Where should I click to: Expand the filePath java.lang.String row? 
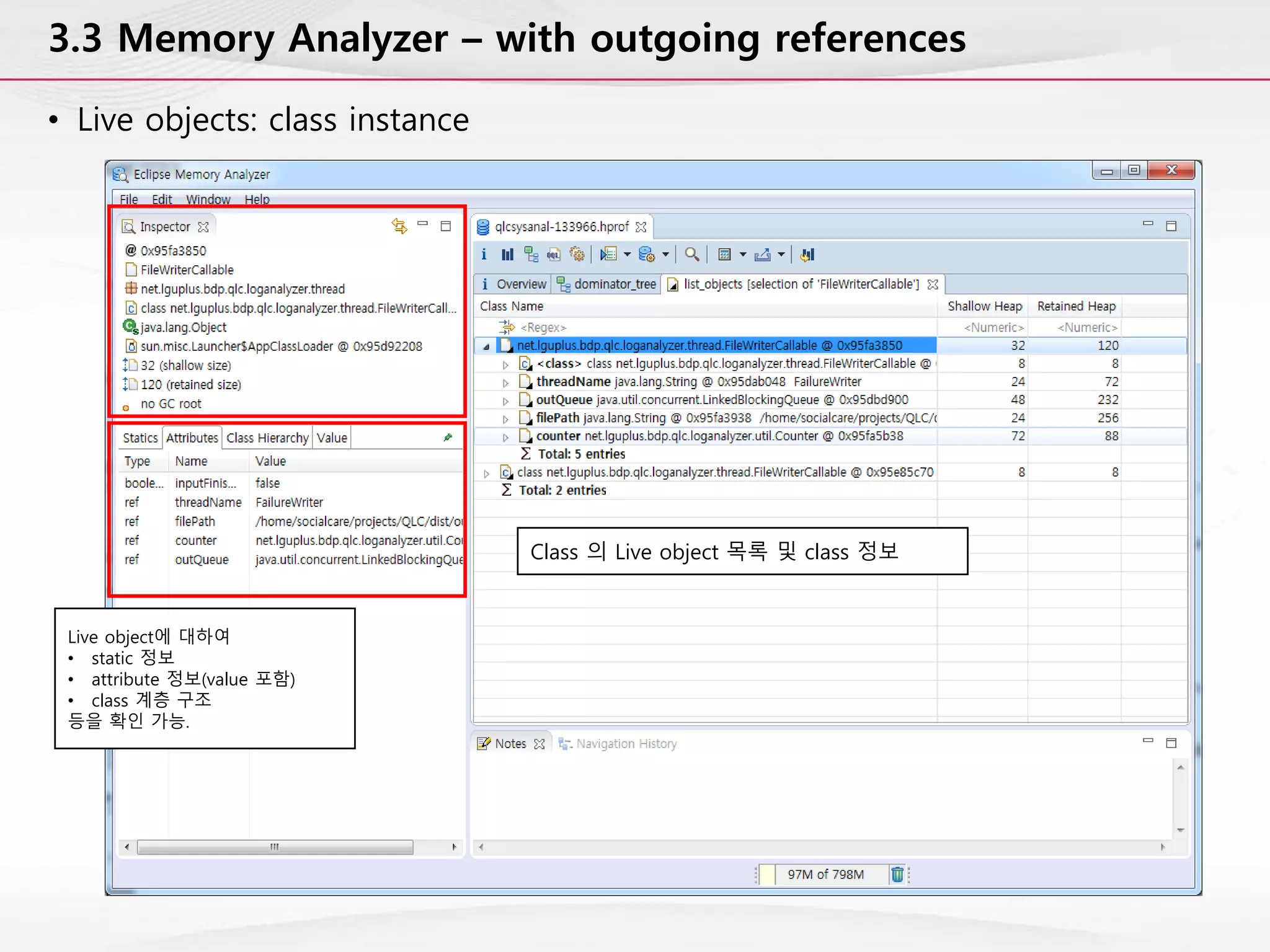coord(506,419)
